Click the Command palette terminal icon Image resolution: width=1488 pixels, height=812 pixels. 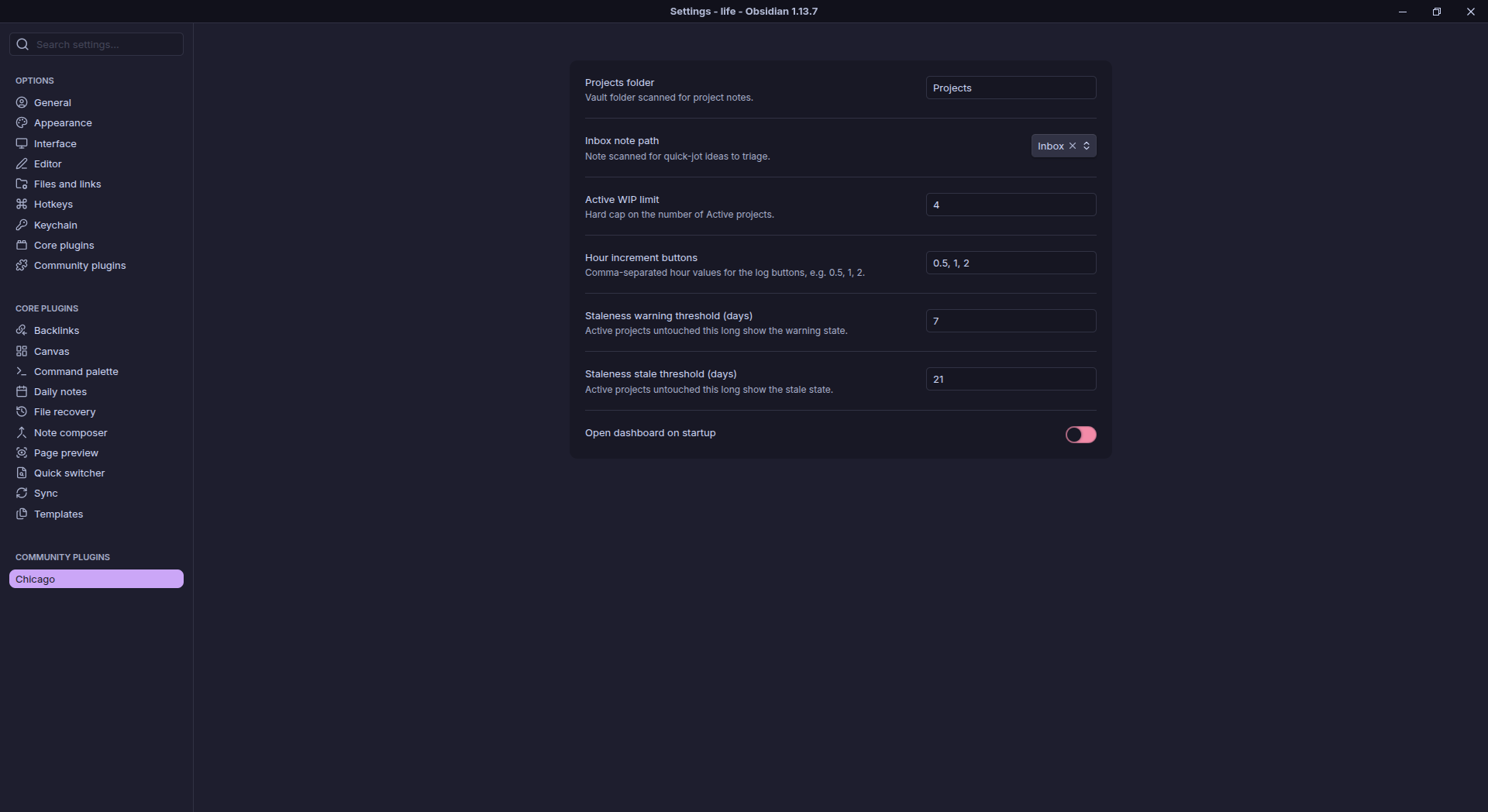22,371
